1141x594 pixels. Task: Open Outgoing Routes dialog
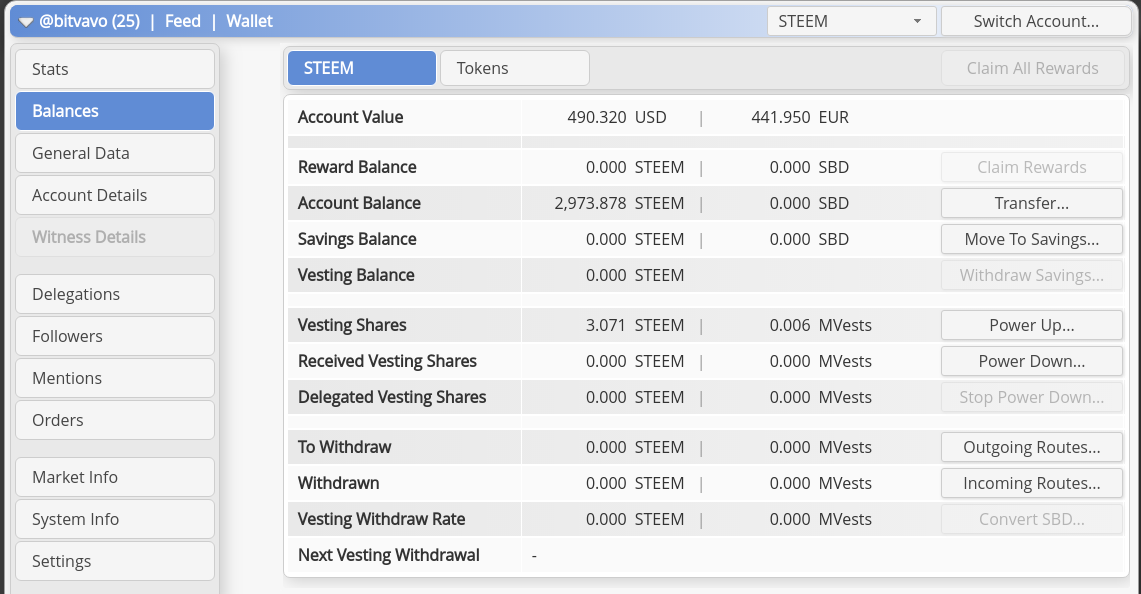[1031, 447]
